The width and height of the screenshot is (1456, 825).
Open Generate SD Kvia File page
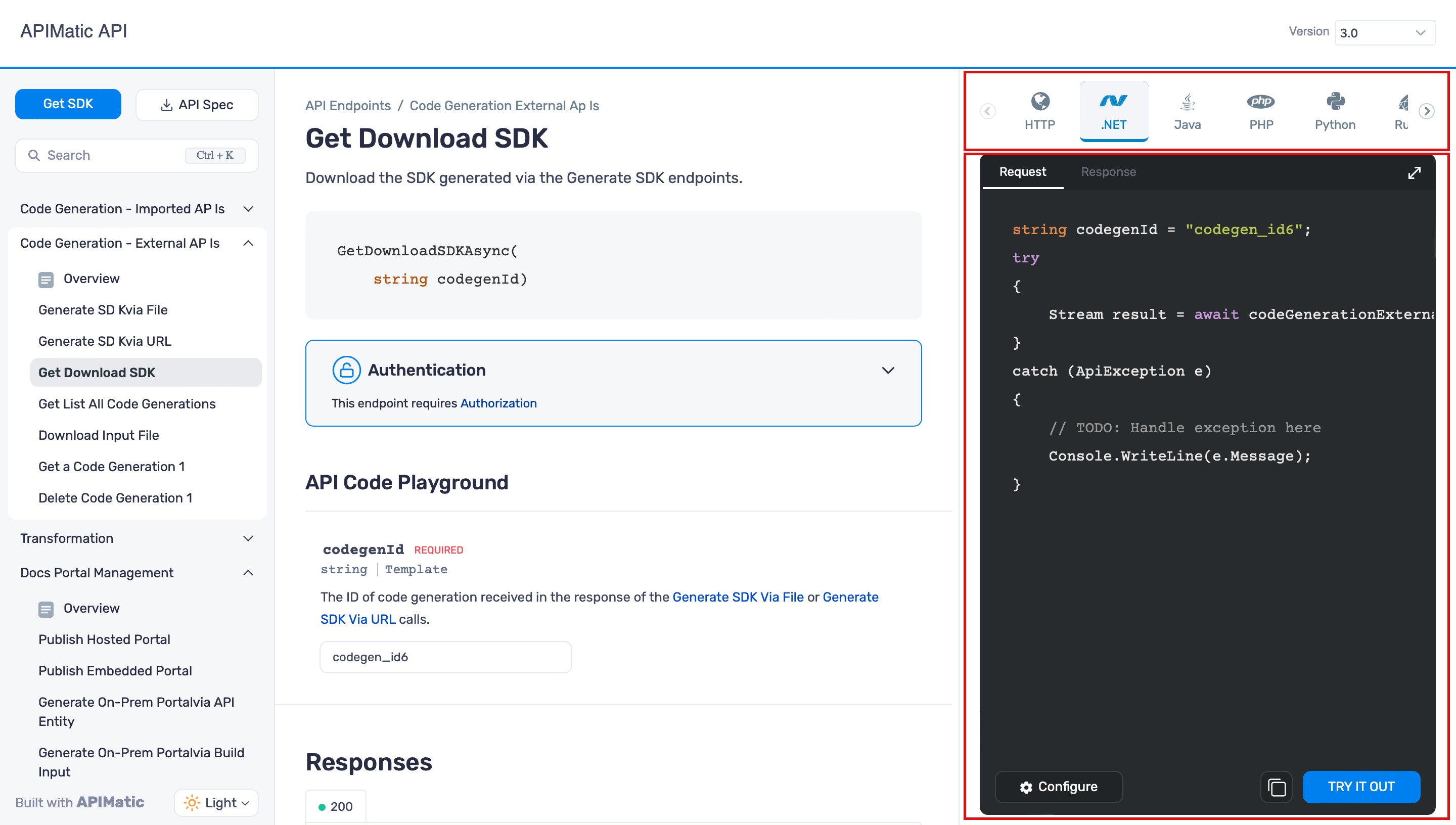103,310
